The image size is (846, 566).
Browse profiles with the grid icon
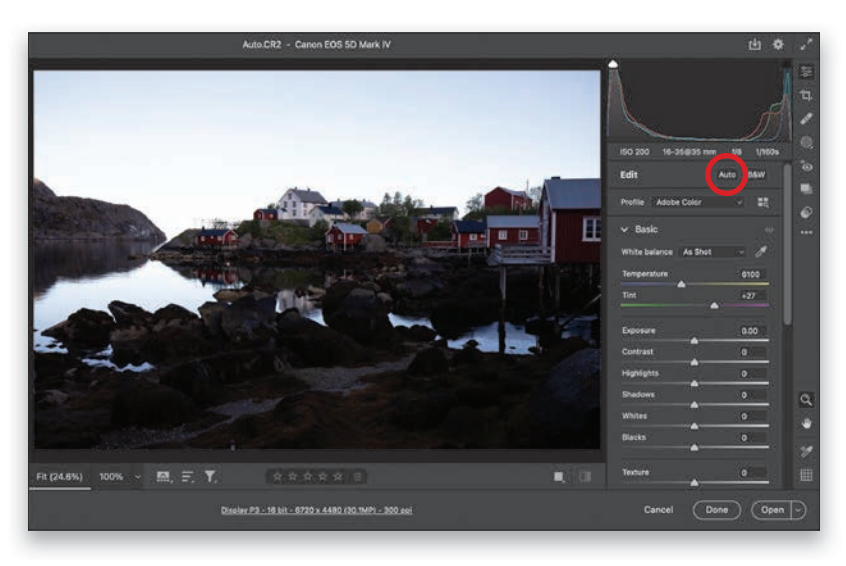click(x=763, y=202)
